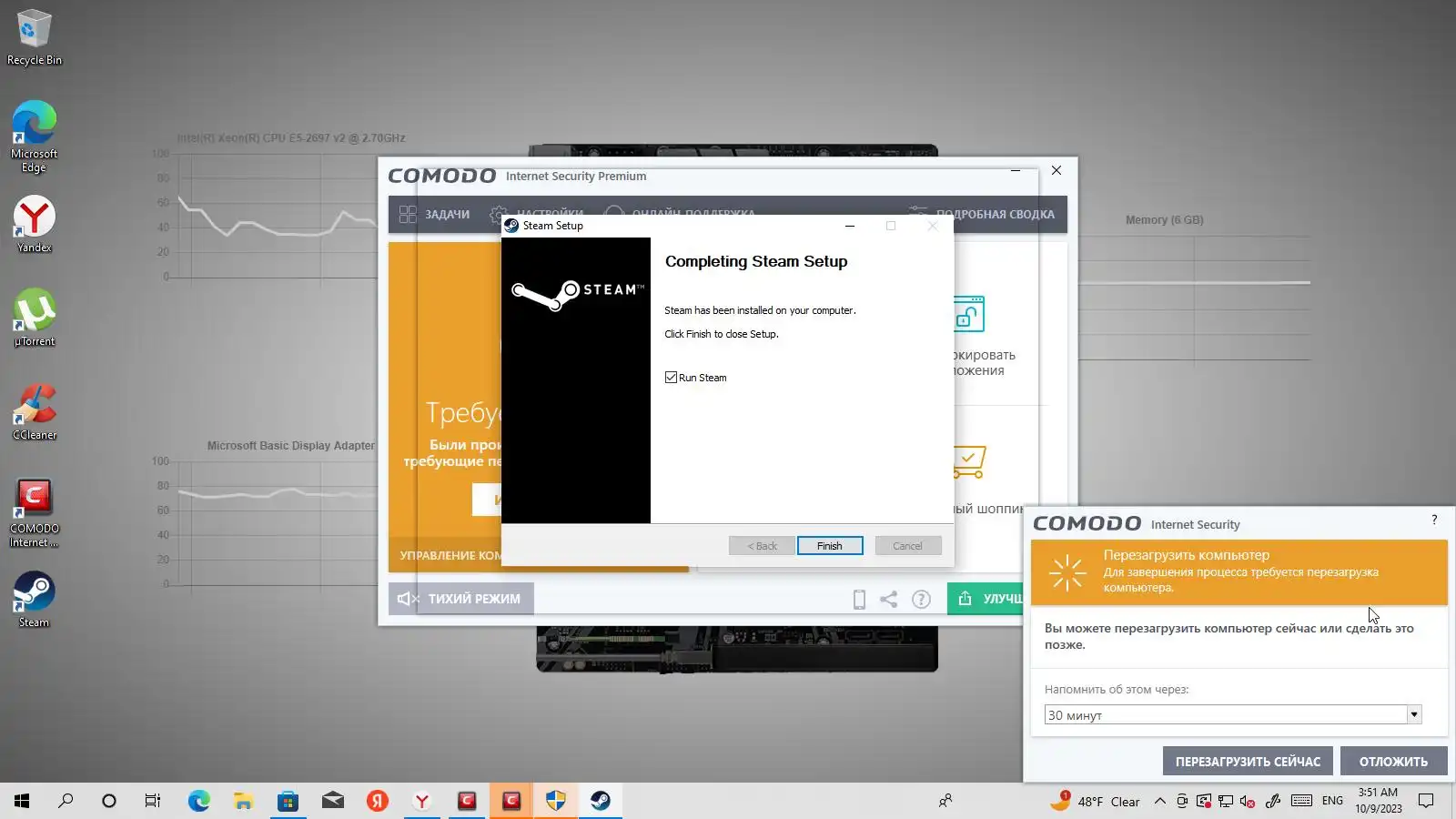1456x819 pixels.
Task: Expand the hidden system tray icons chevron
Action: point(1159,801)
